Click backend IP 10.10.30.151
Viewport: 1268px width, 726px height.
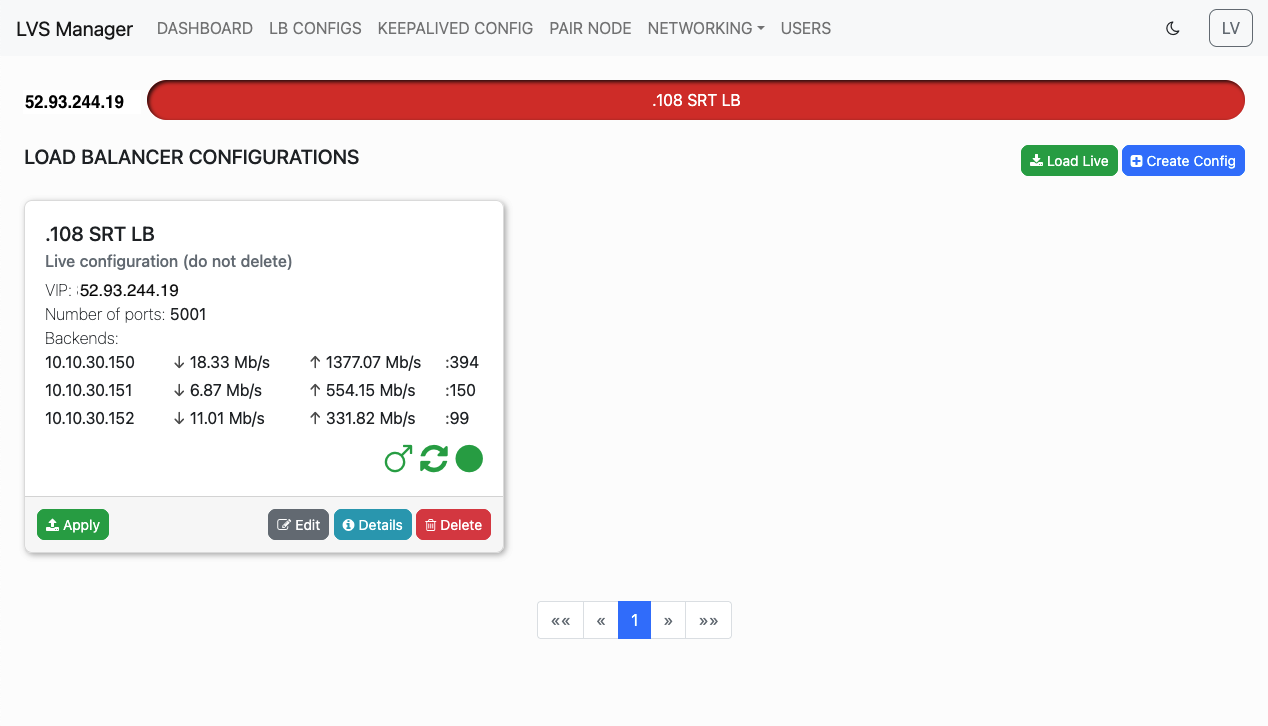89,390
